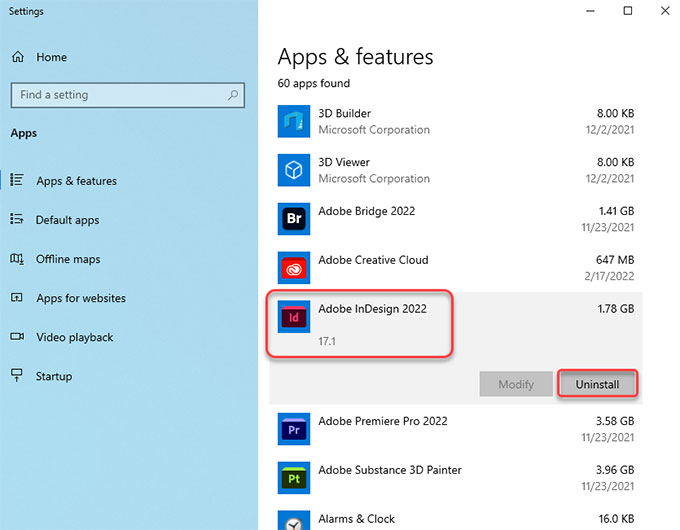Close the Settings window
The height and width of the screenshot is (530, 680).
(665, 11)
